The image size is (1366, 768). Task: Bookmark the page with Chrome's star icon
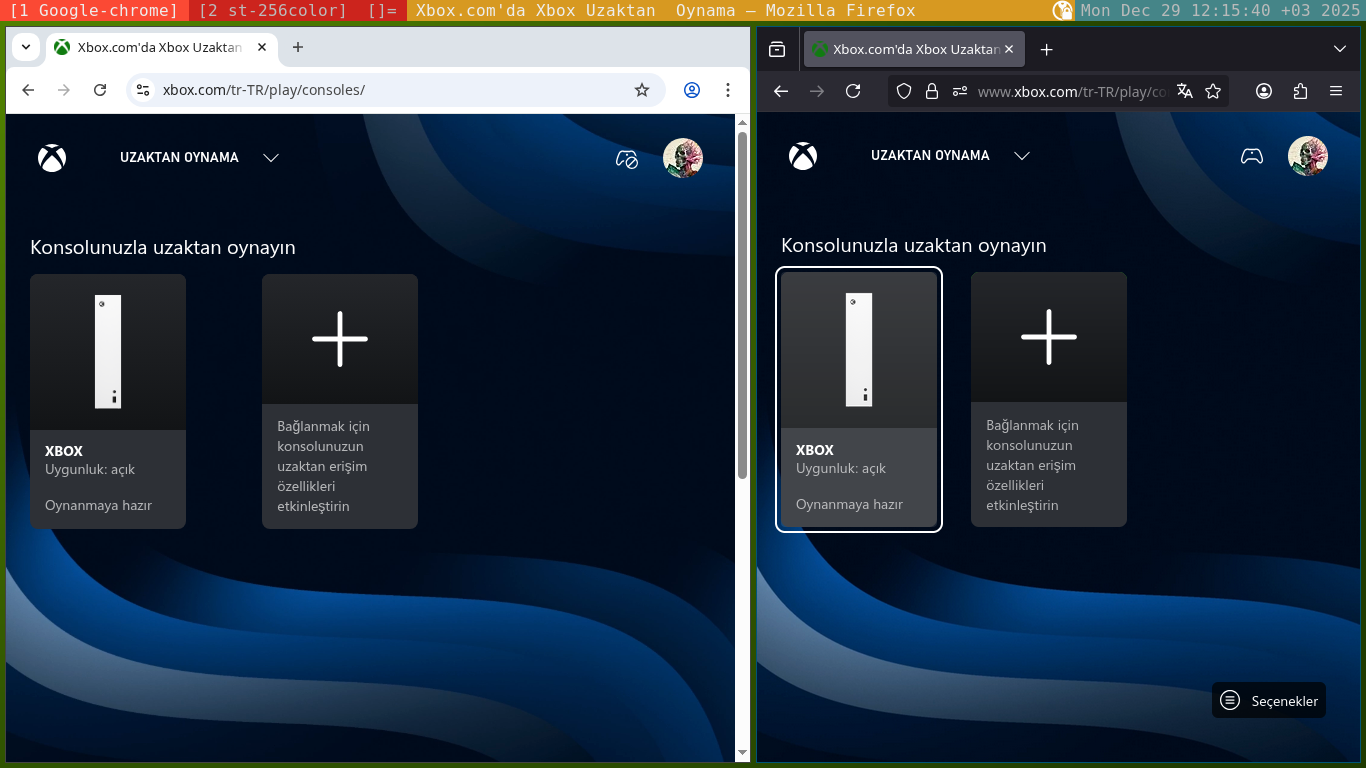(x=642, y=90)
